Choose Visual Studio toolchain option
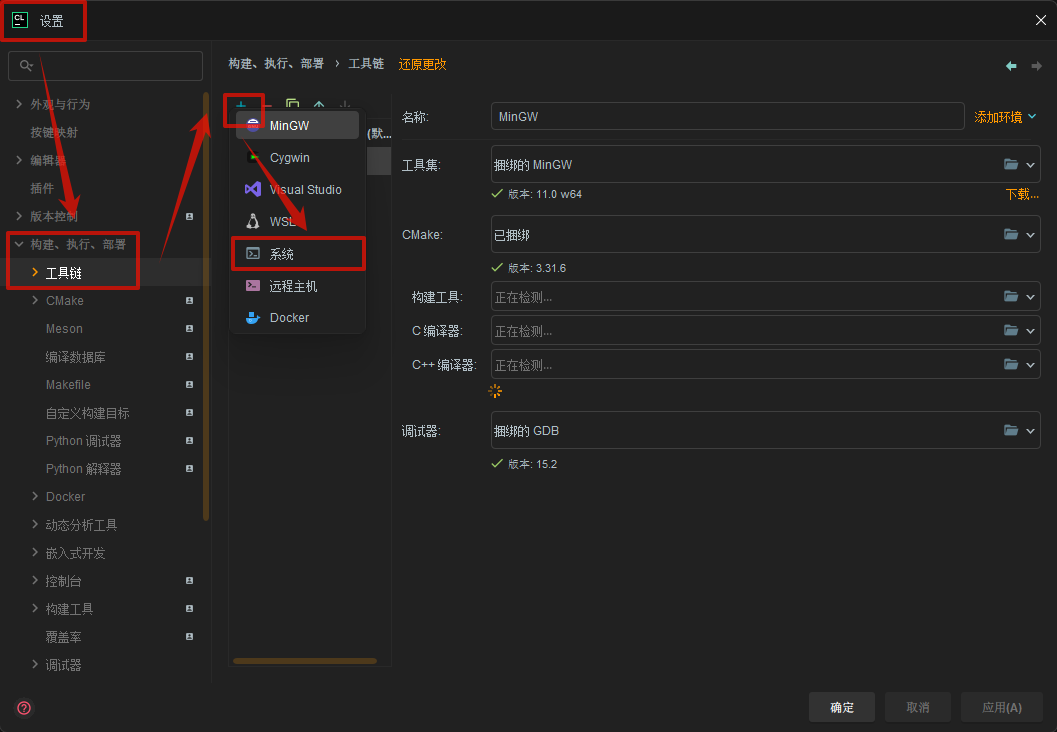 [x=297, y=189]
